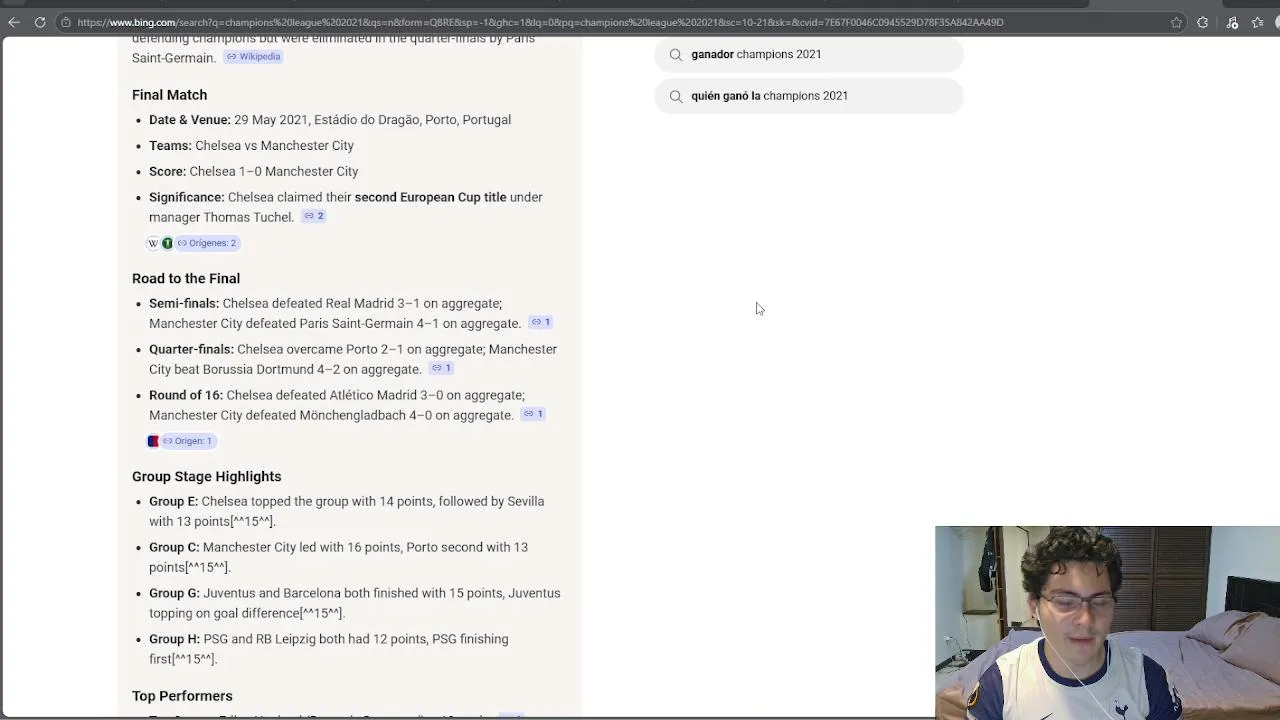Open site information icon beside the URL
Screen dimensions: 1280x720
coord(65,22)
